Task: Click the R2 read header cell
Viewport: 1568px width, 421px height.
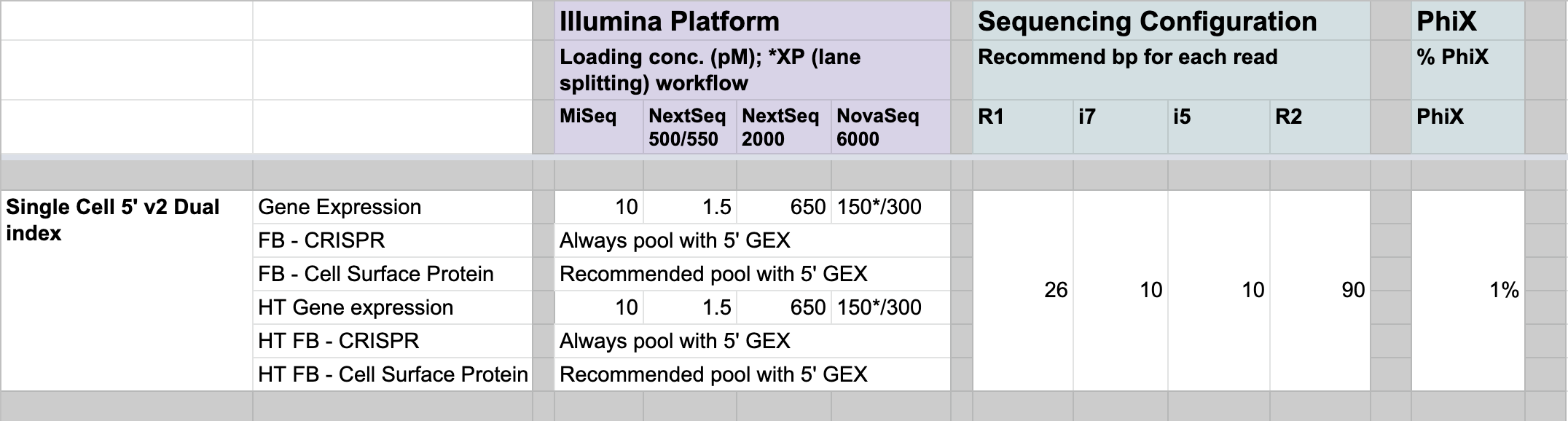Action: (x=1320, y=127)
